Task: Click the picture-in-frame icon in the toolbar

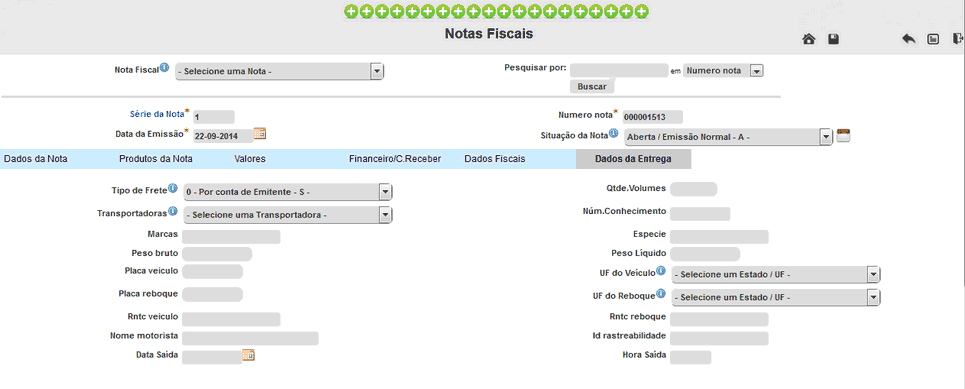Action: (933, 39)
